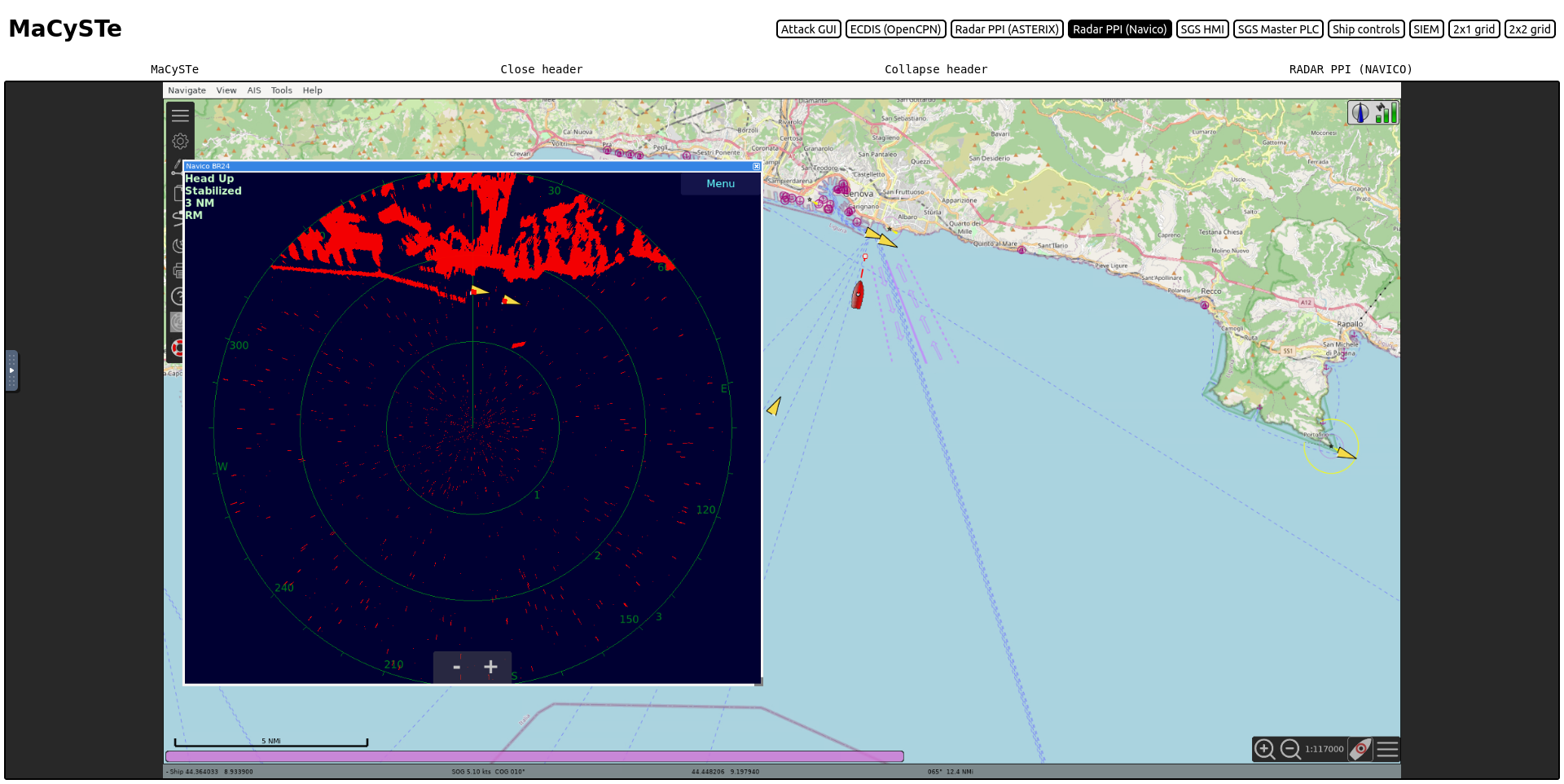Click the purple chart bar at the bottom
Image resolution: width=1564 pixels, height=784 pixels.
(x=534, y=756)
